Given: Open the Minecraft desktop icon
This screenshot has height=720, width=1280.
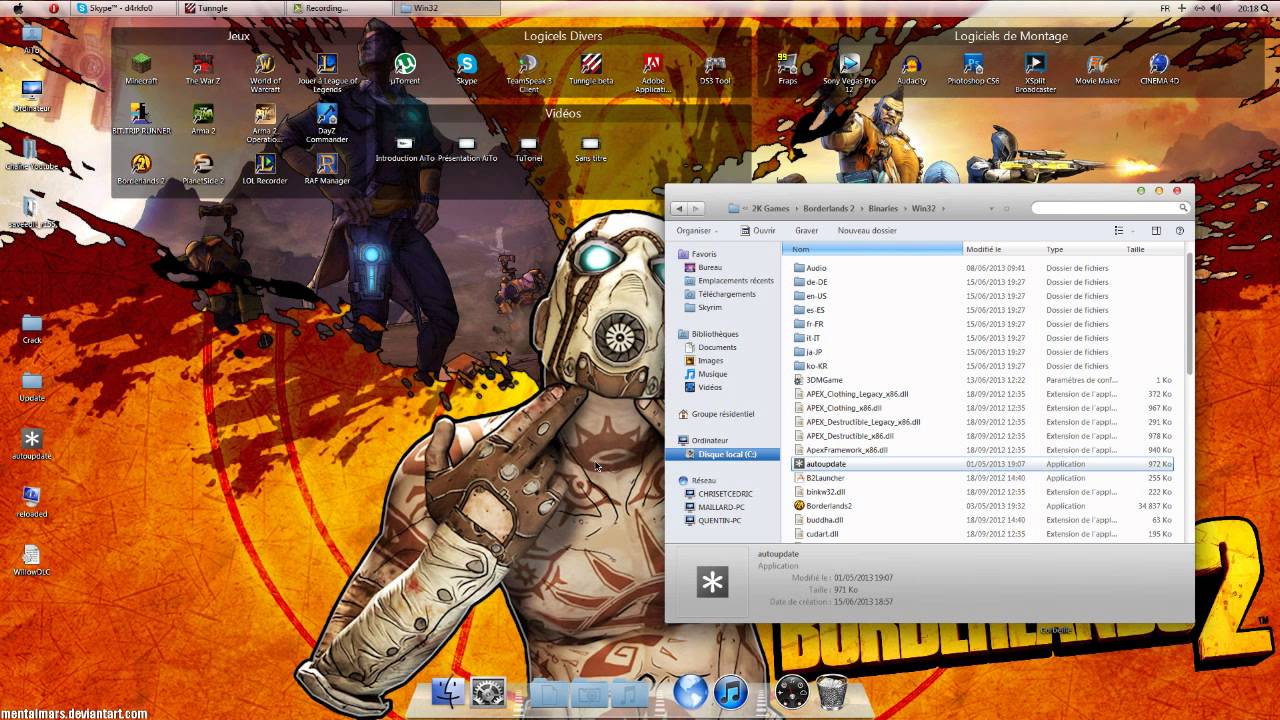Looking at the screenshot, I should [x=141, y=68].
